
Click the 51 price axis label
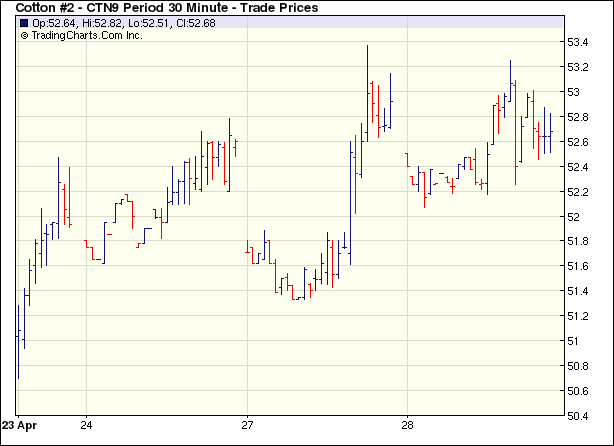pos(571,341)
